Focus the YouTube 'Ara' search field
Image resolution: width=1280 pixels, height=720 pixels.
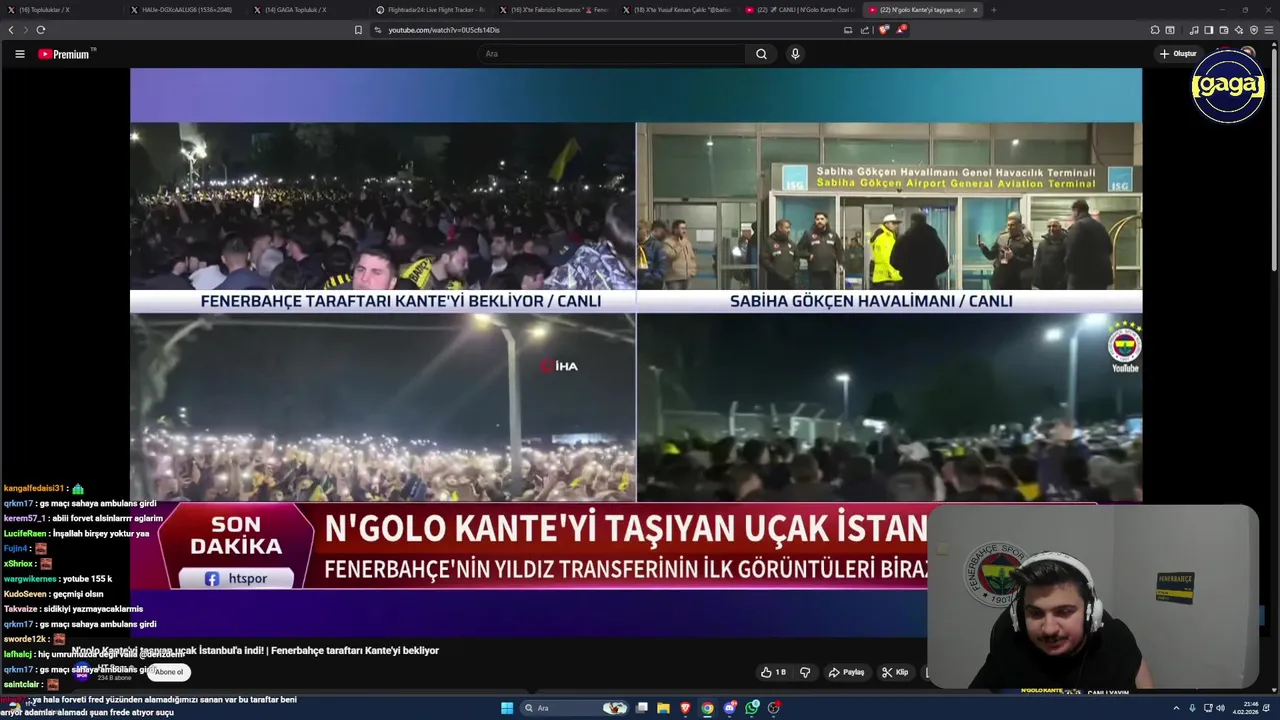click(610, 54)
